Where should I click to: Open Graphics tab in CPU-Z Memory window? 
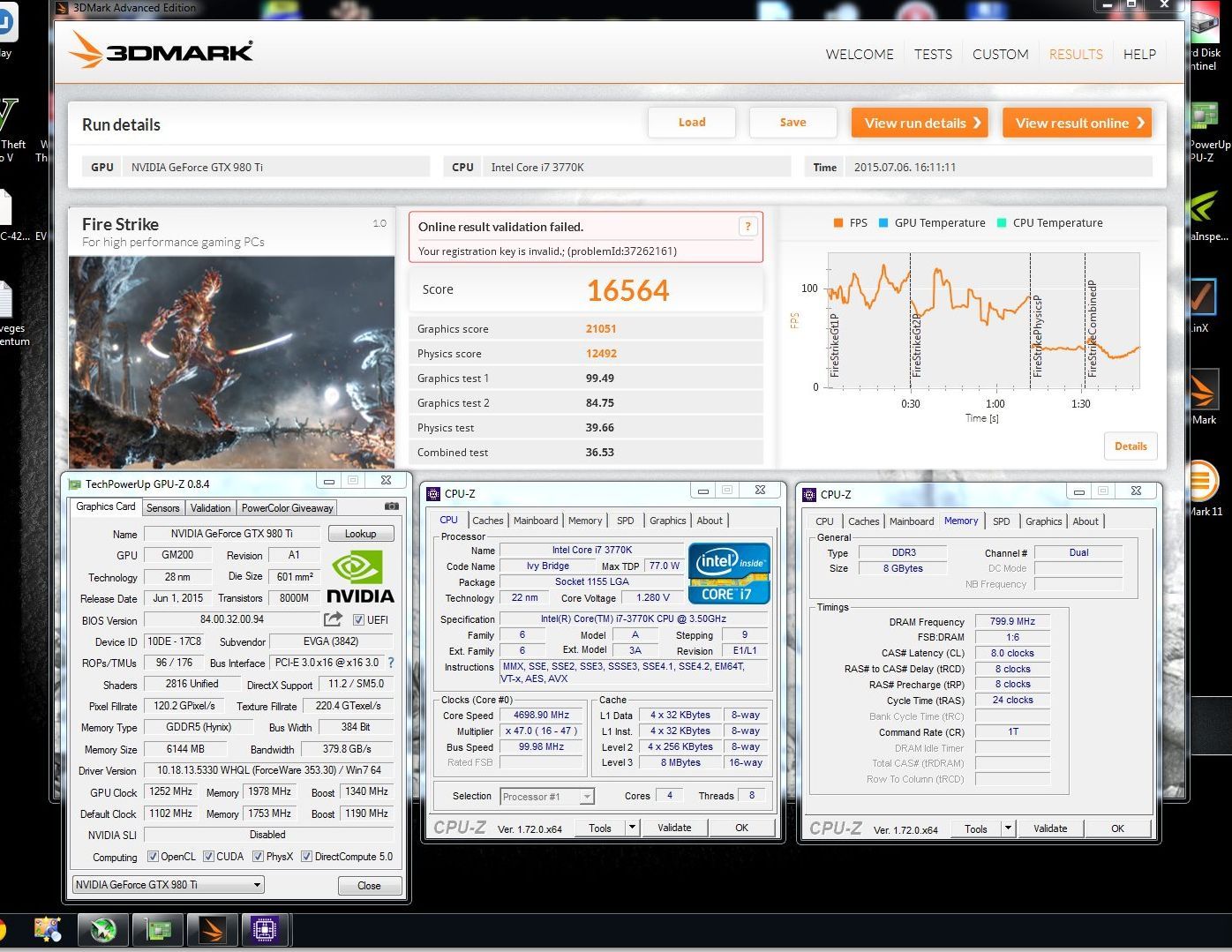point(1043,521)
